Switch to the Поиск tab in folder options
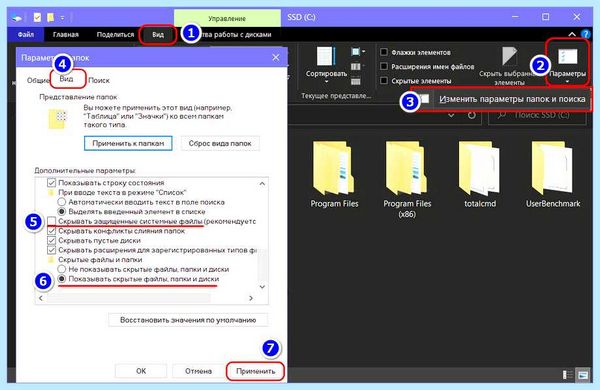 99,80
